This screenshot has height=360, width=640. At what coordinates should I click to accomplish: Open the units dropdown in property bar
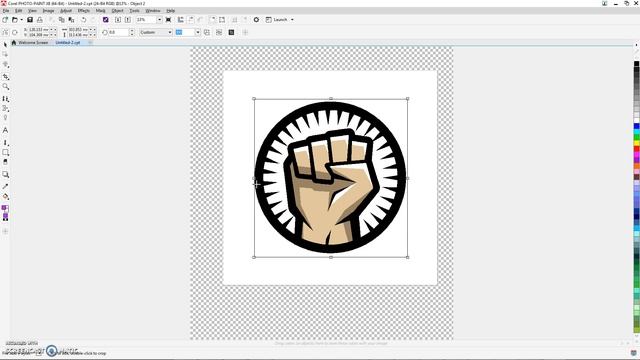click(198, 32)
